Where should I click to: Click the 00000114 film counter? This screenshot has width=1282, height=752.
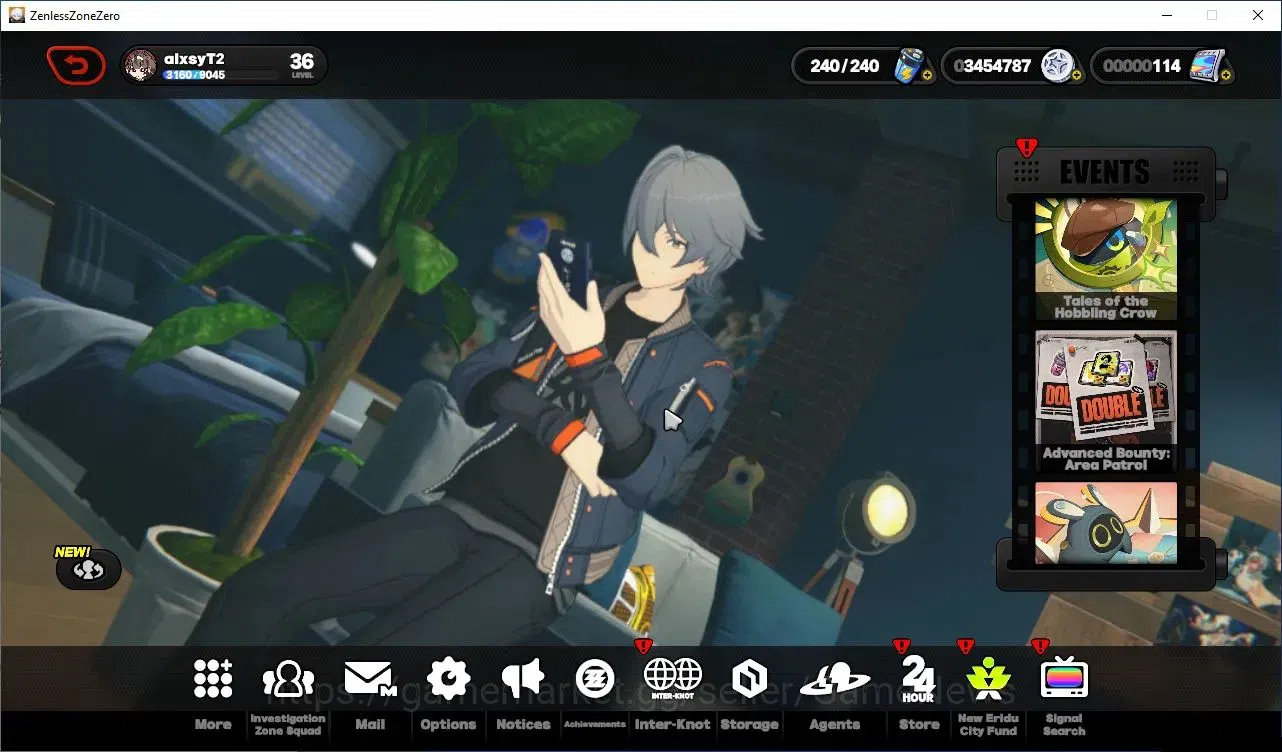click(x=1141, y=66)
